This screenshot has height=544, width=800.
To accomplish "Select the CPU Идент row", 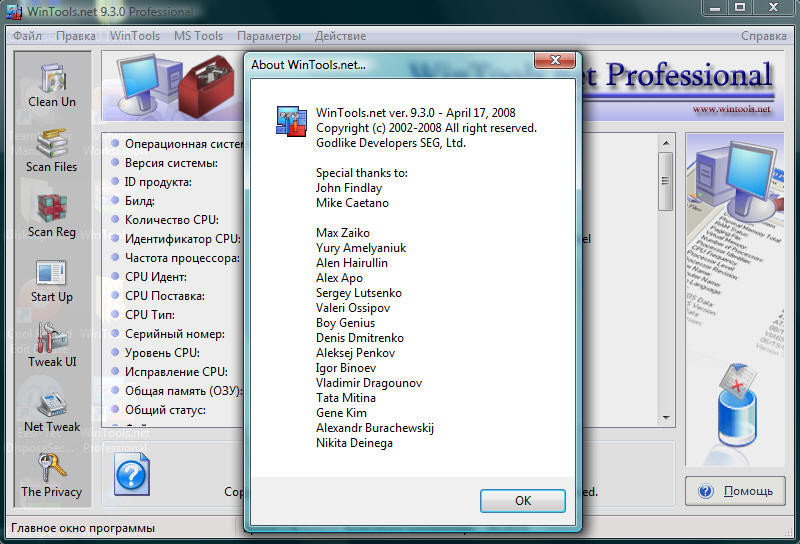I will click(149, 277).
